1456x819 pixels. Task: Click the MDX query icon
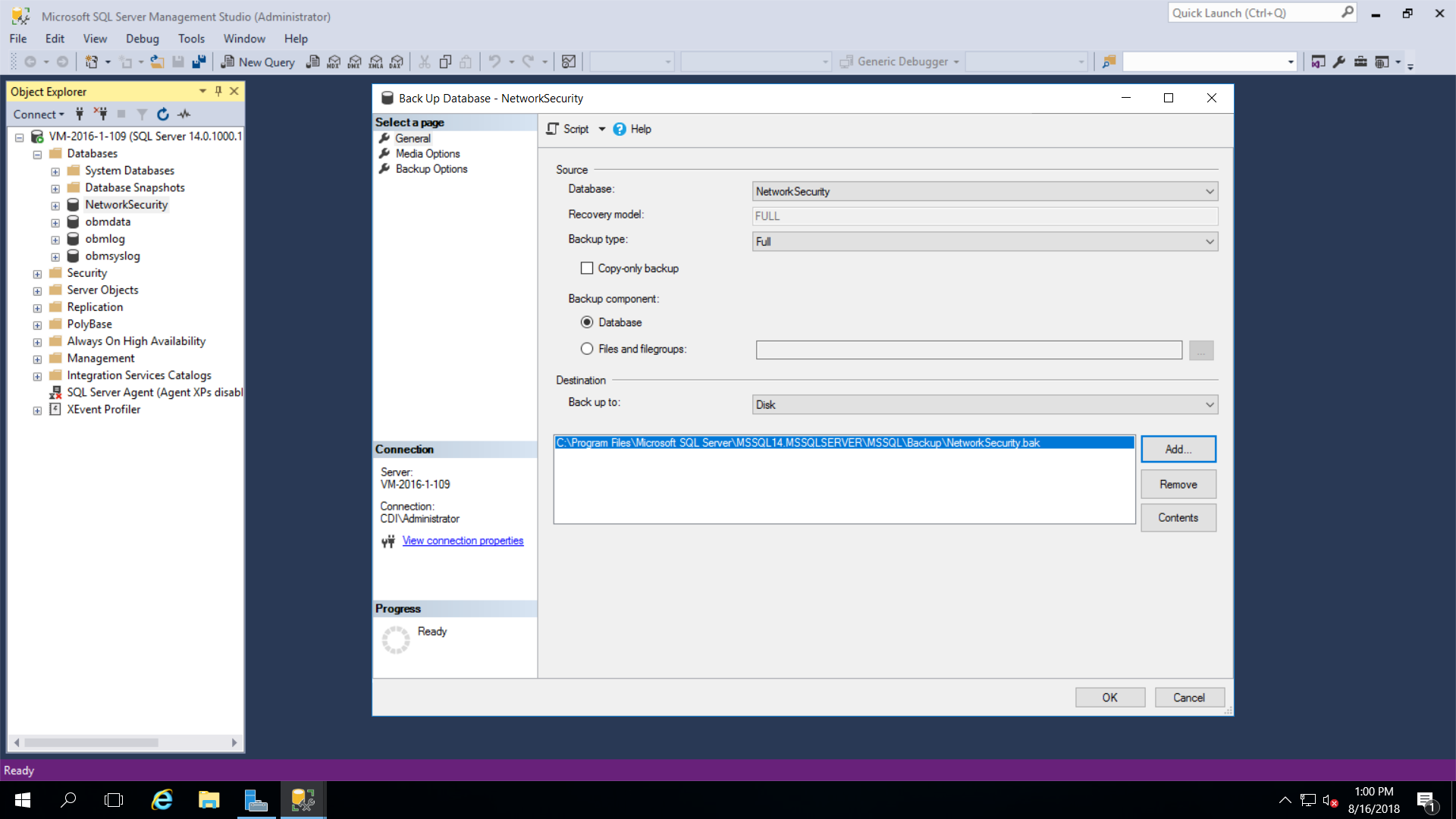334,62
